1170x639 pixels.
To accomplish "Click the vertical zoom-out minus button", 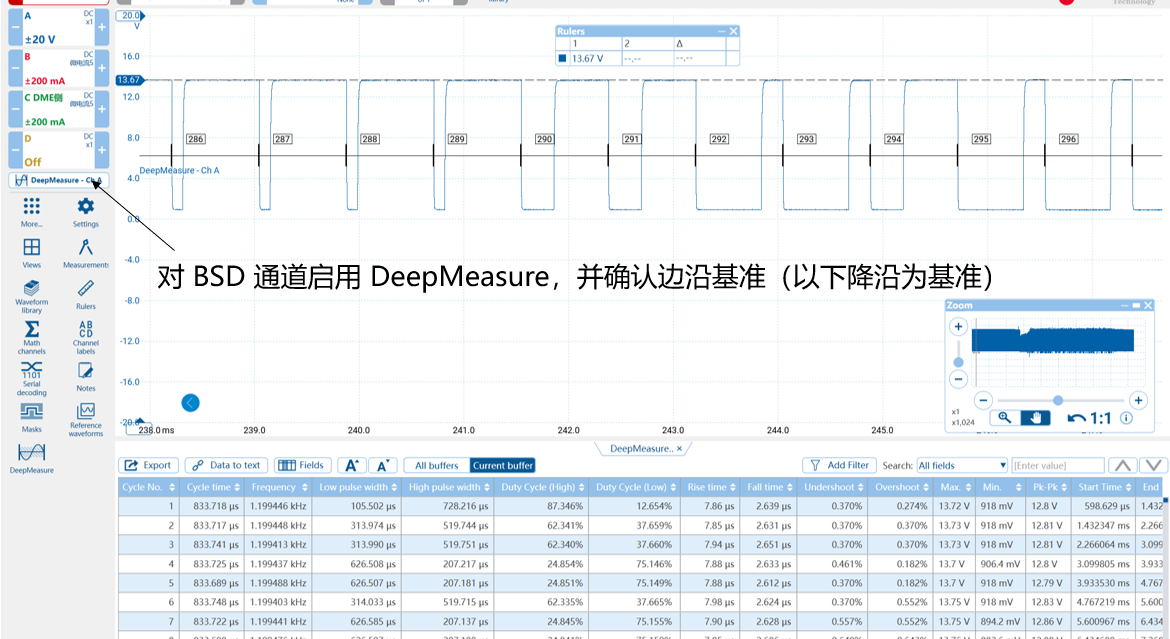I will coord(958,379).
